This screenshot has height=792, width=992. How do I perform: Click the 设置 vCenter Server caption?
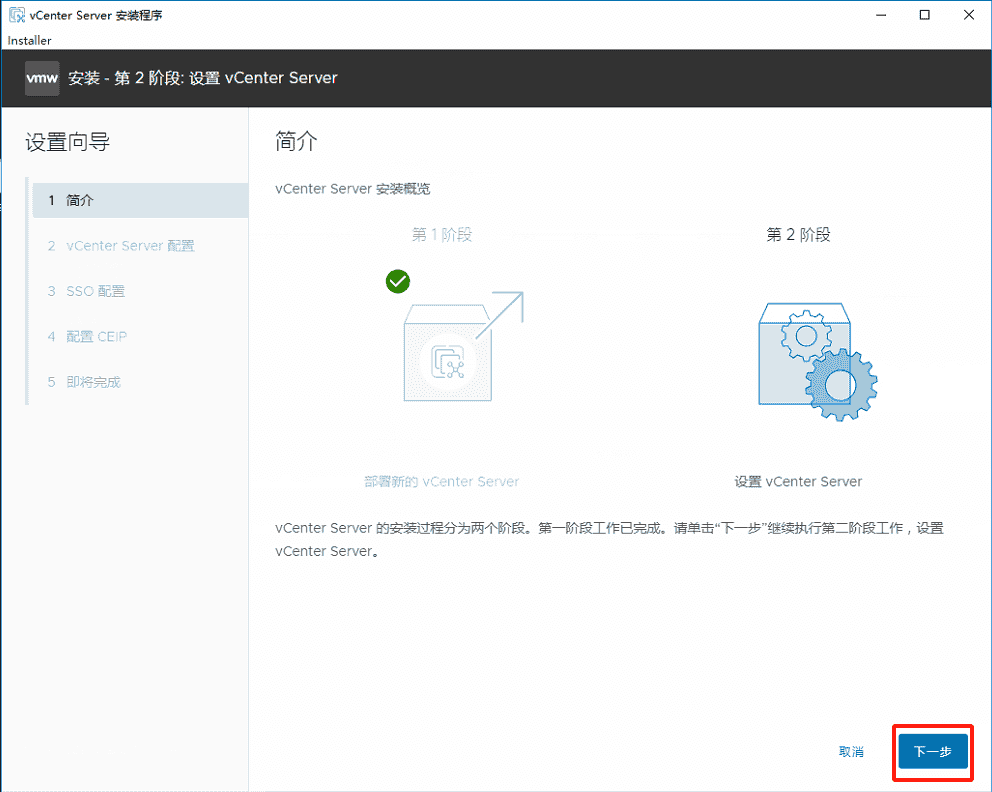coord(797,481)
